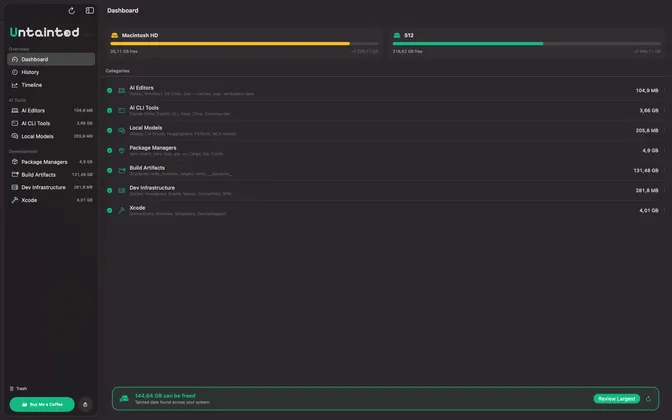
Task: Toggle the sidebar panel icon
Action: pyautogui.click(x=90, y=10)
